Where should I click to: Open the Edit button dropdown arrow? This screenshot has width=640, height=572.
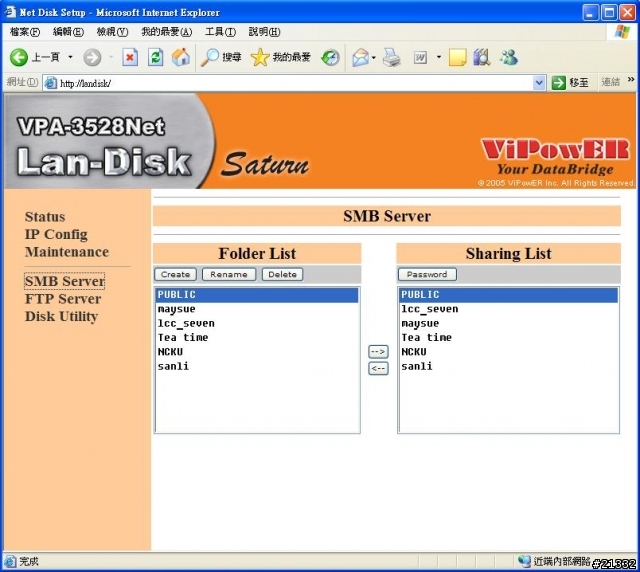pos(439,57)
